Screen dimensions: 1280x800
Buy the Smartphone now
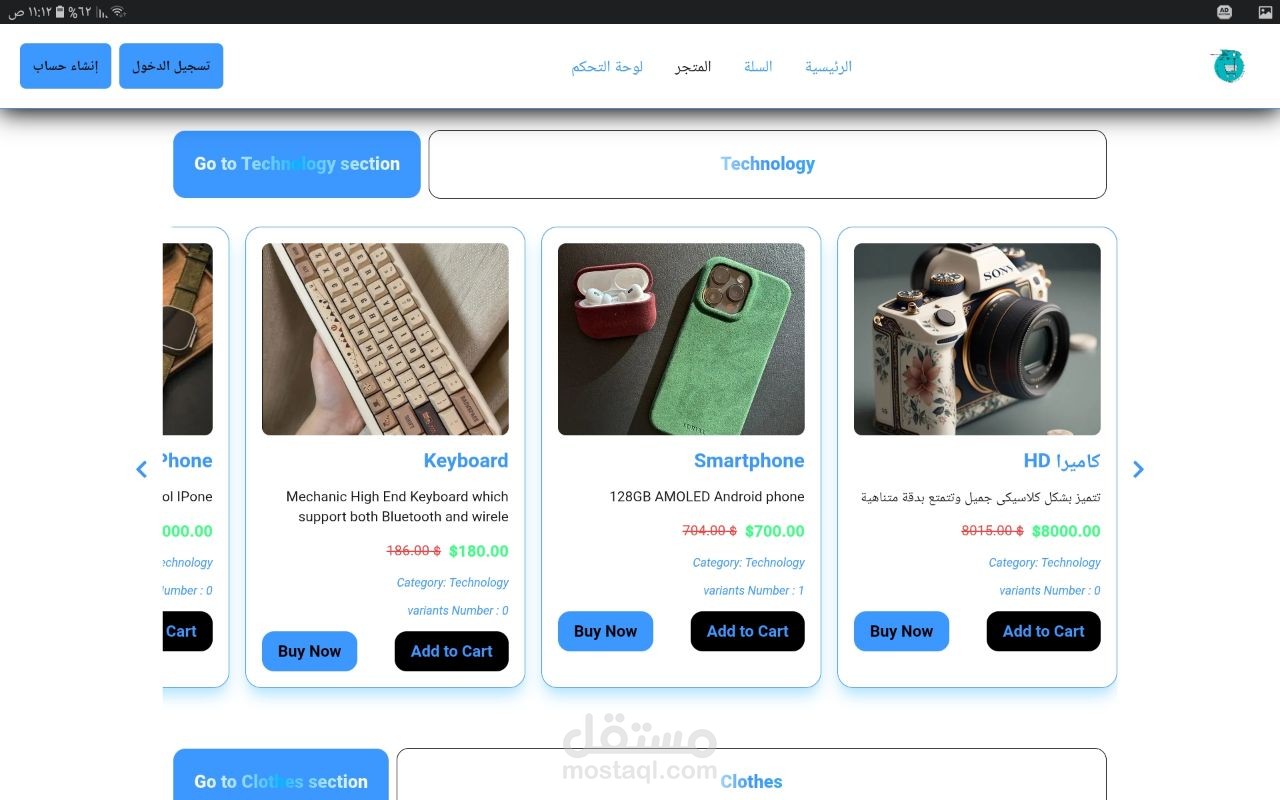[x=605, y=631]
